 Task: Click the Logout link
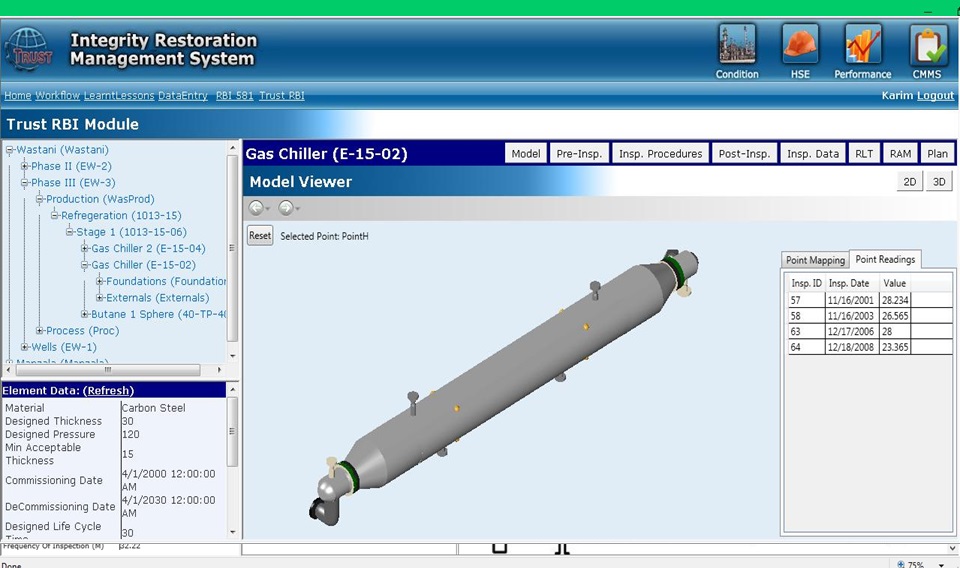point(935,96)
